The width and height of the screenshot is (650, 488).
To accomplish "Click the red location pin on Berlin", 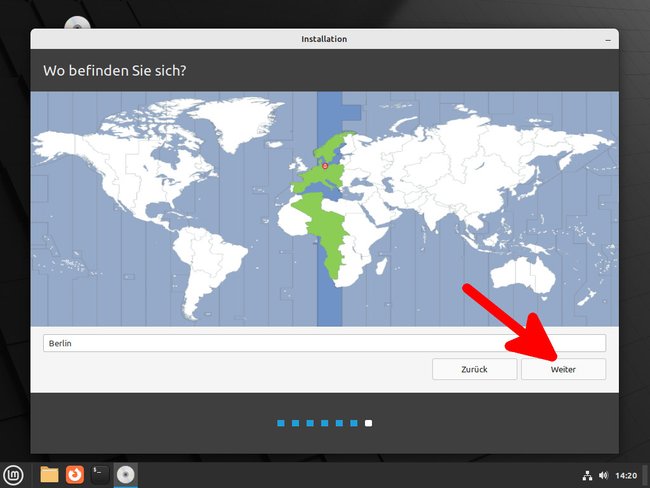I will (325, 166).
